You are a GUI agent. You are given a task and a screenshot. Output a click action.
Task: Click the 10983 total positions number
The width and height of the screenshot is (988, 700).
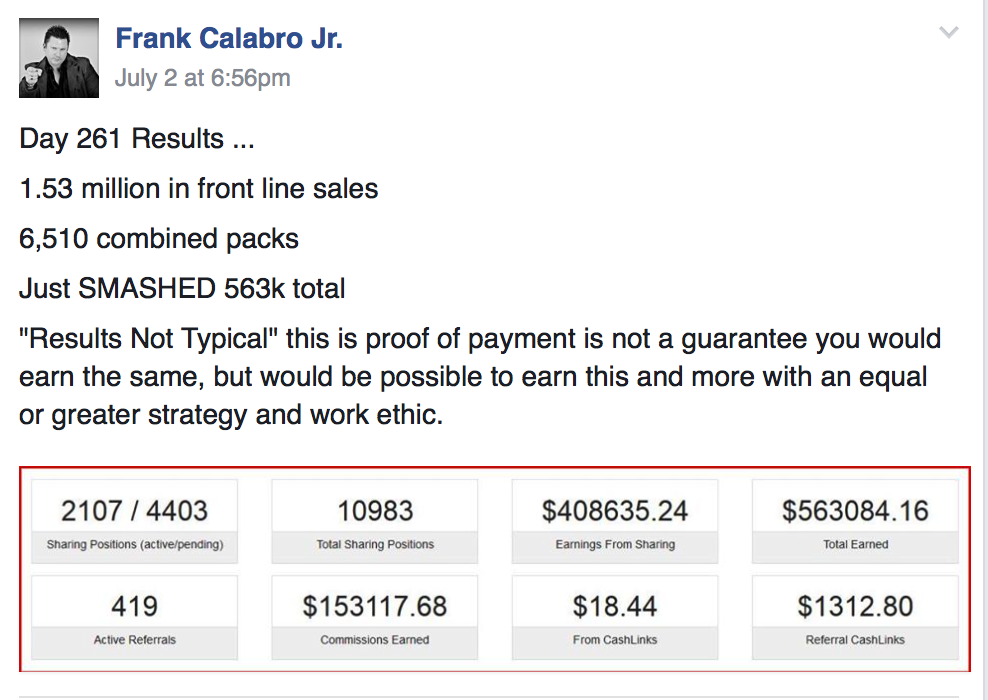tap(375, 511)
